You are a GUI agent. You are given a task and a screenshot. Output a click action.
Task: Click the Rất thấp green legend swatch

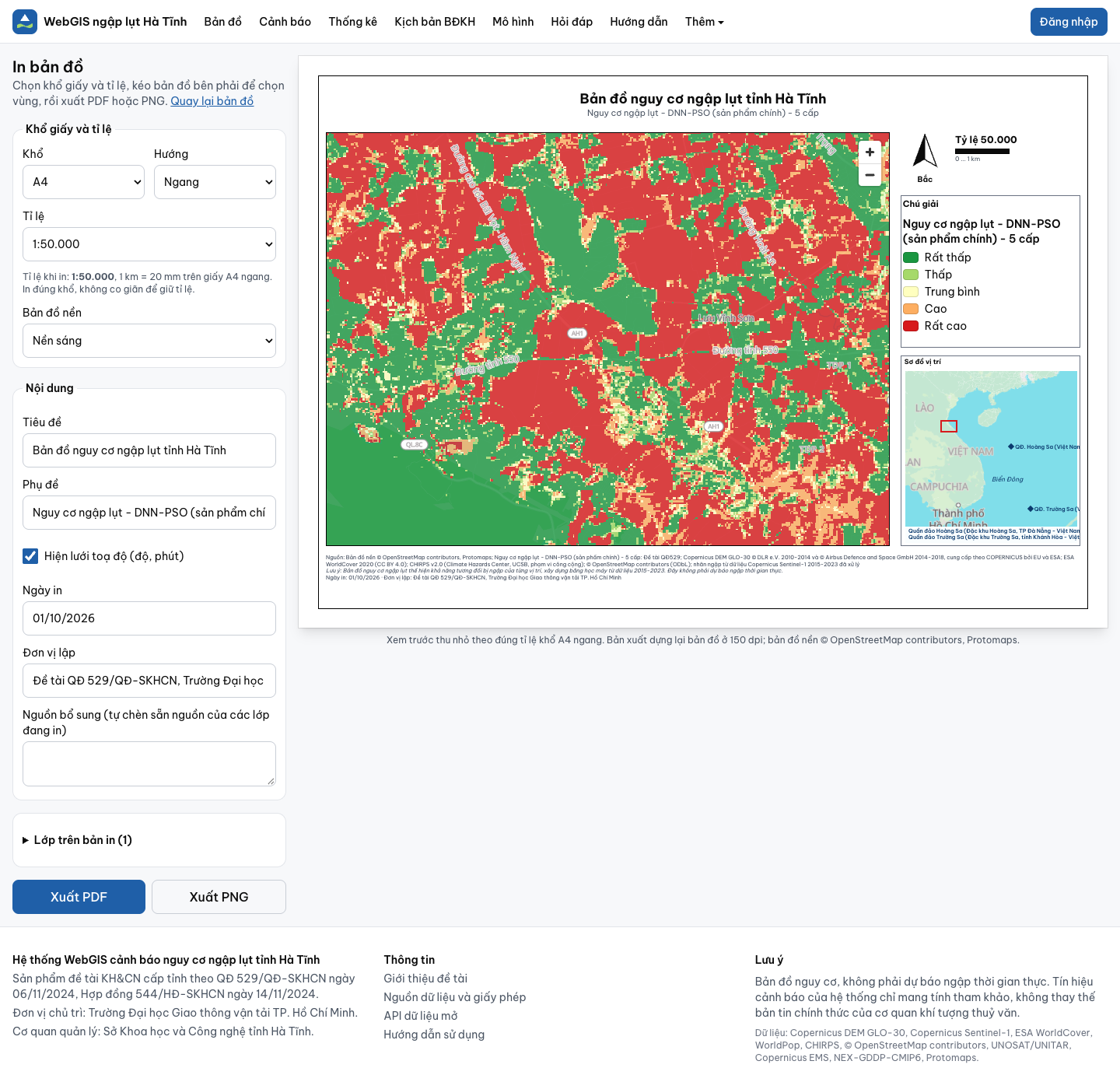(911, 257)
